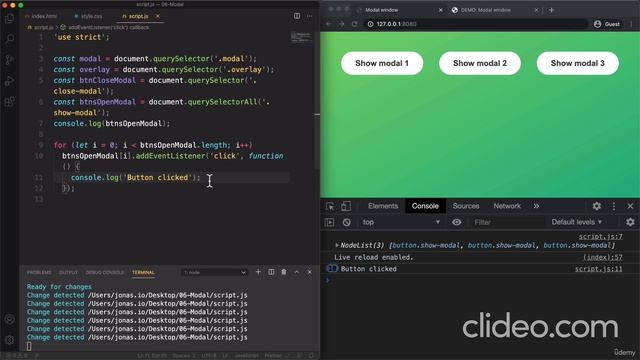Open the script.js:7 source link
Viewport: 640px width, 360px height.
click(x=600, y=236)
